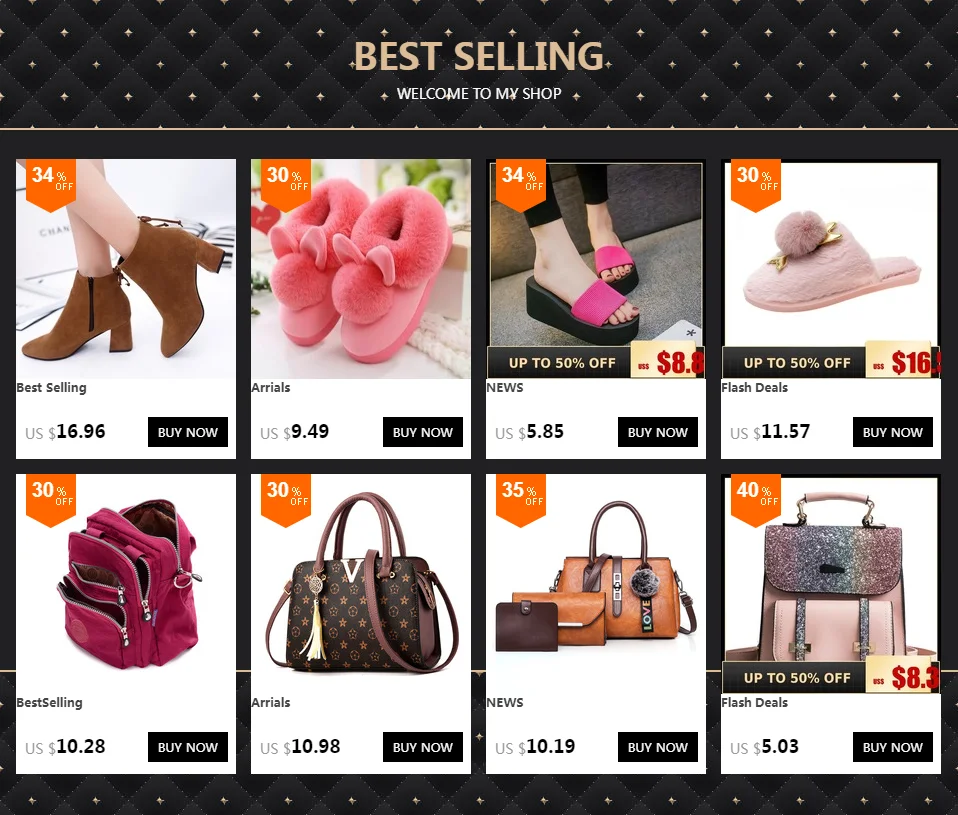
Task: Click Buy Now for the $5.03 backpack
Action: [x=893, y=747]
